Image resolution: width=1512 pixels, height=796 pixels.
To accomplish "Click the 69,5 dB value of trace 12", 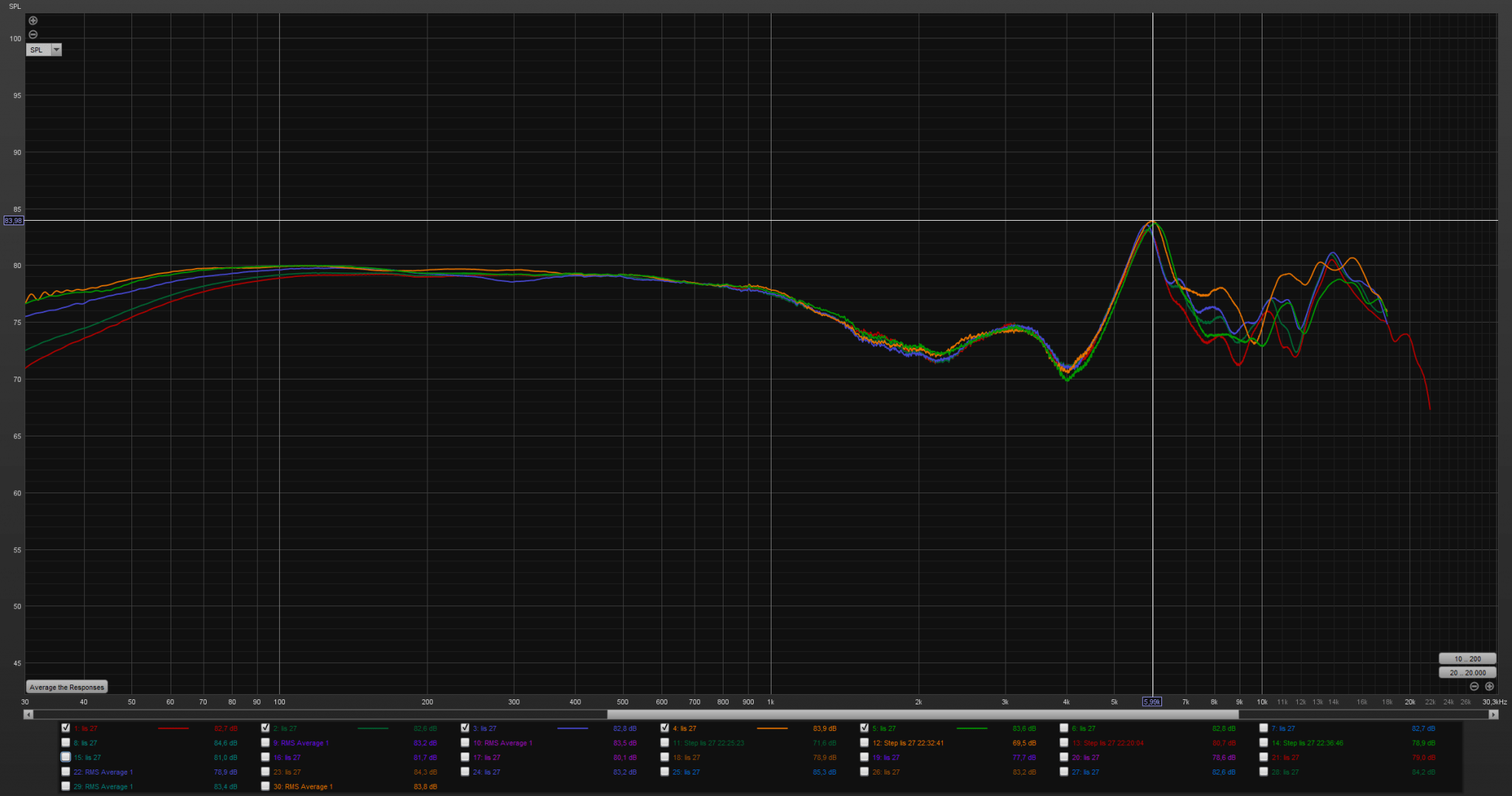I will click(x=1024, y=743).
